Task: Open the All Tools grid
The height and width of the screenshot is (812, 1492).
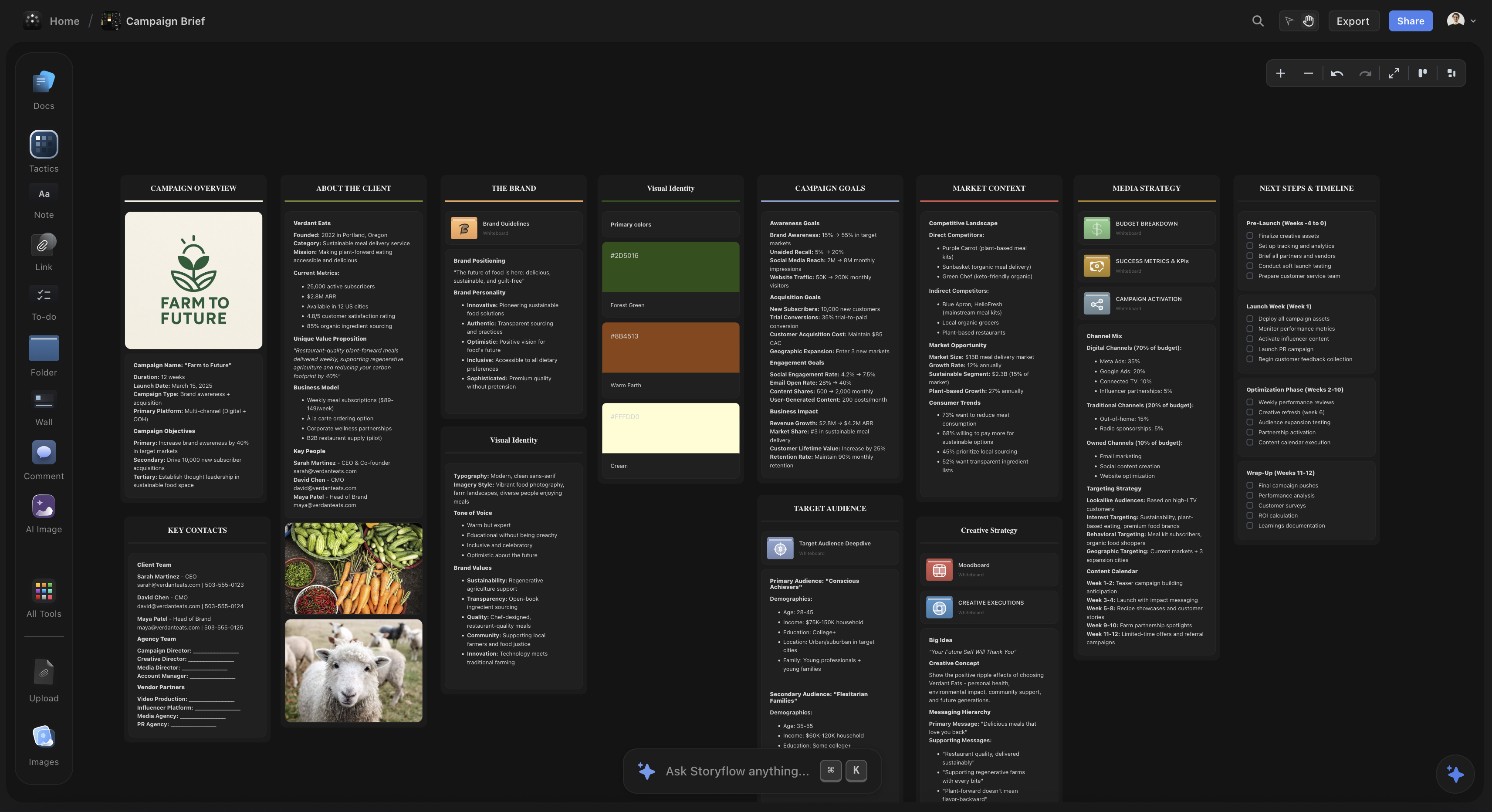Action: (44, 591)
